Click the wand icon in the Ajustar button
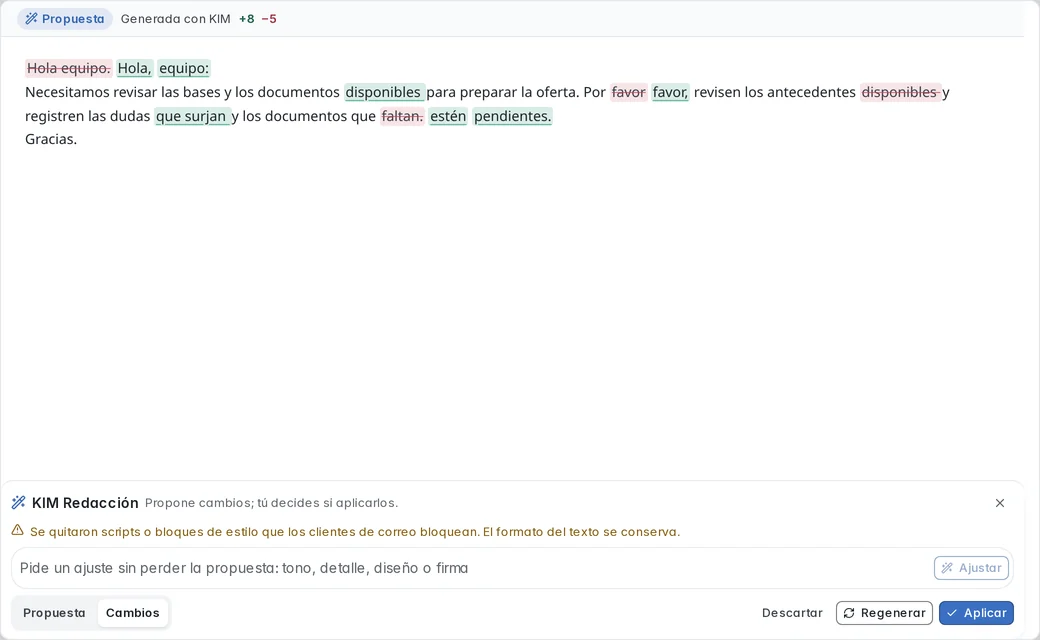The image size is (1040, 640). coord(947,568)
